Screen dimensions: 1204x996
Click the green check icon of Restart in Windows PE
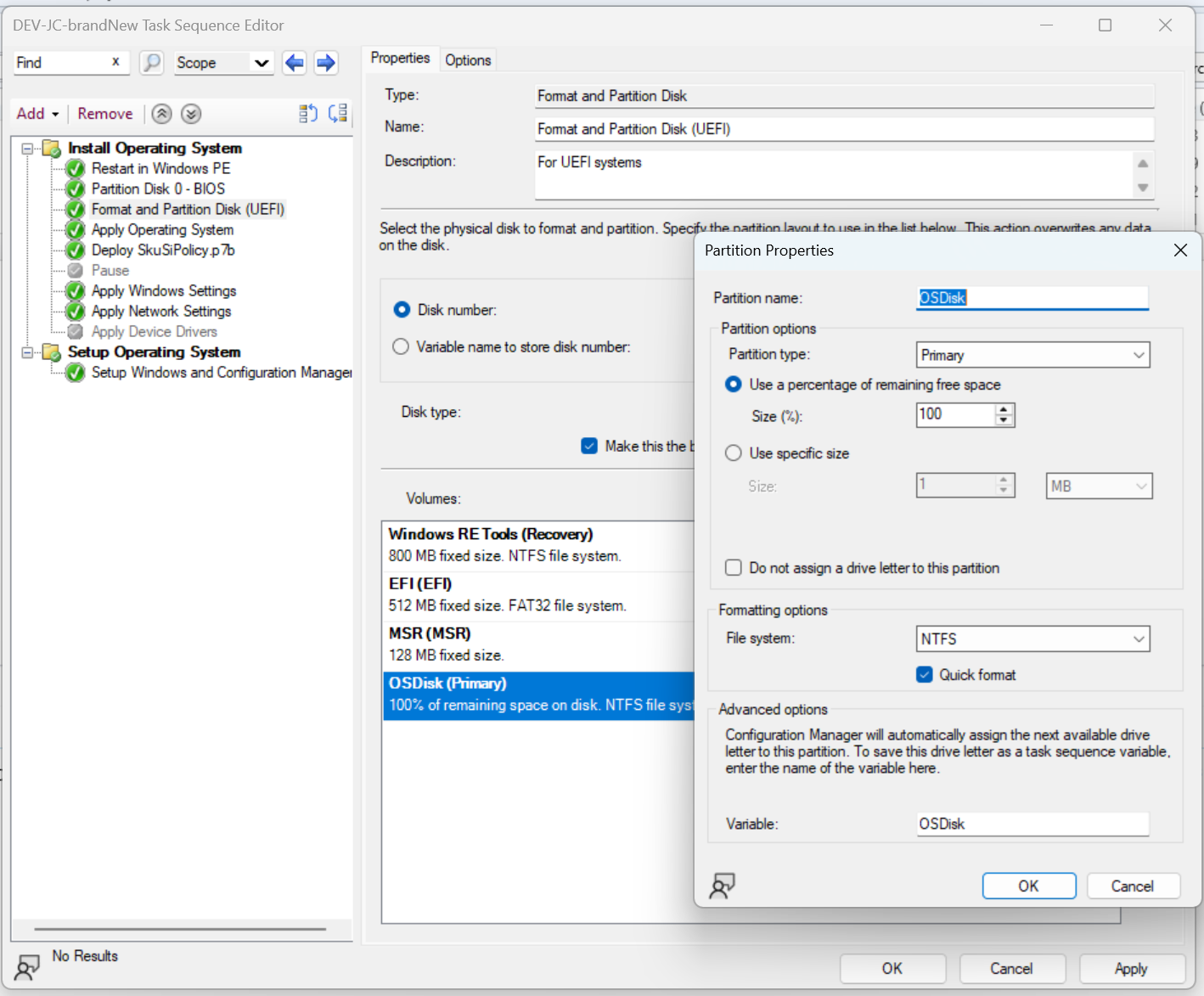pos(76,169)
